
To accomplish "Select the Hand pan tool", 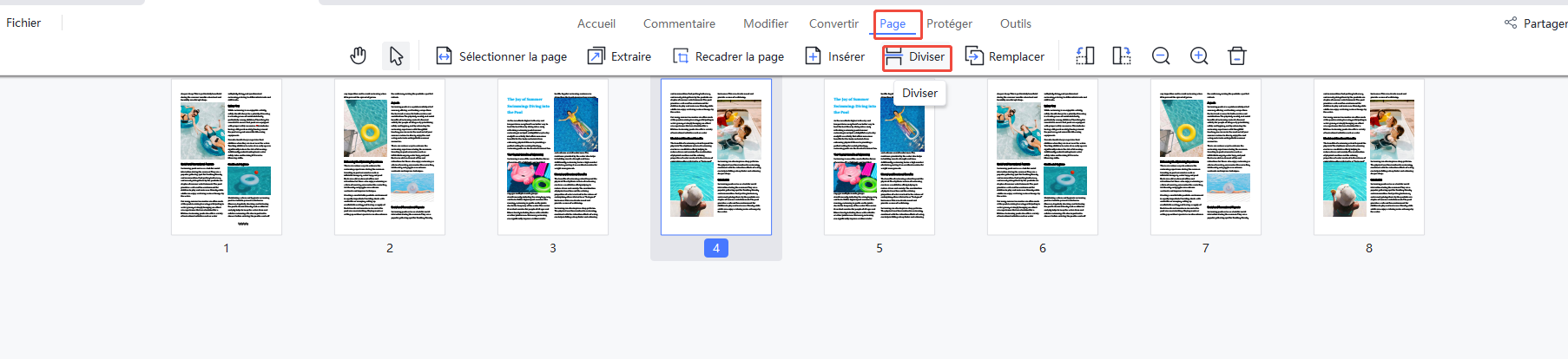I will click(358, 56).
